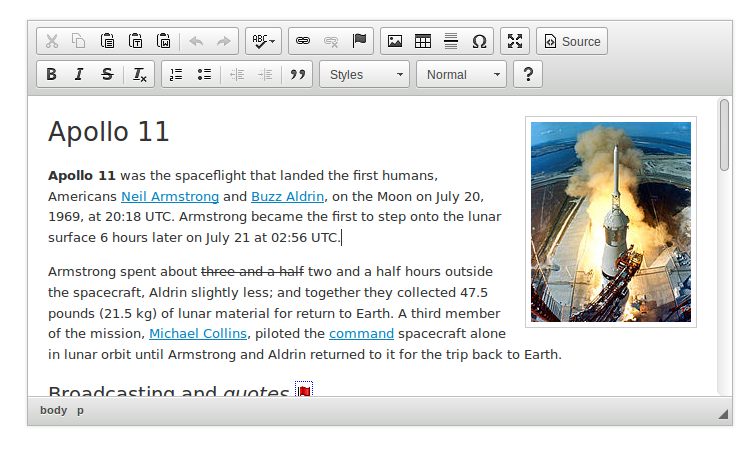Insert a horizontal line

click(x=451, y=41)
